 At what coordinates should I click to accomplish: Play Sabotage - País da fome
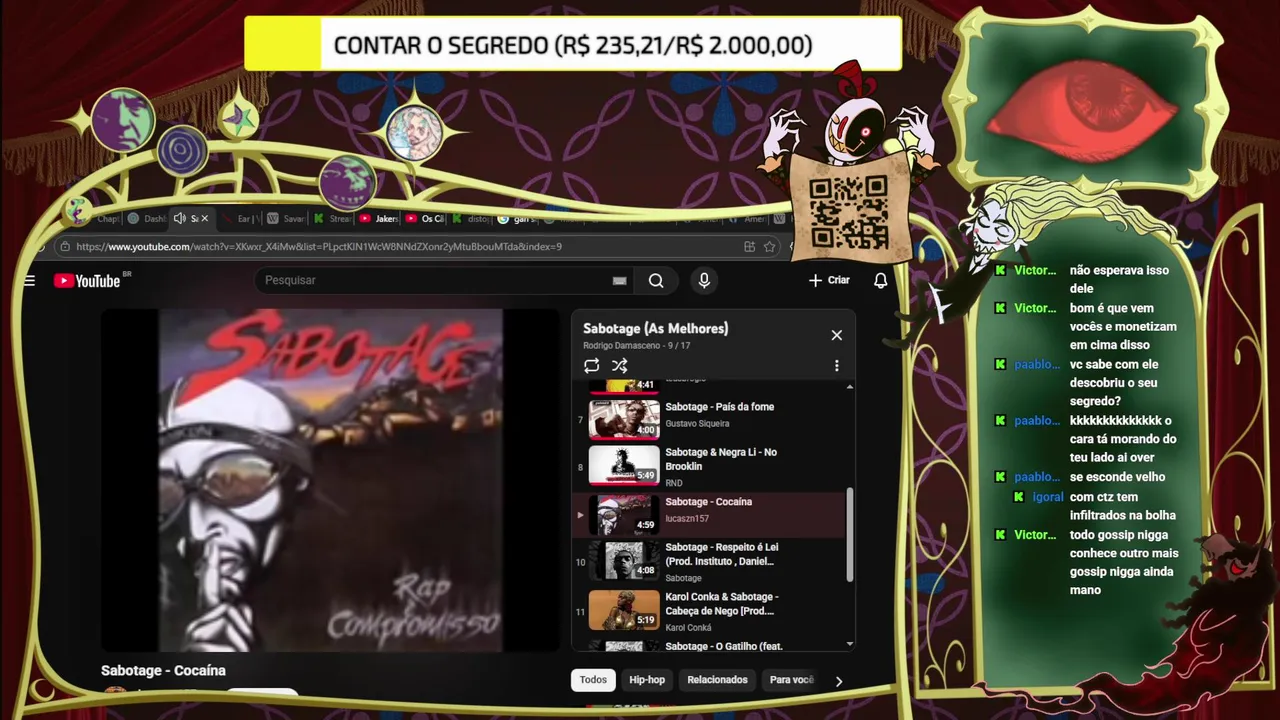pos(719,407)
